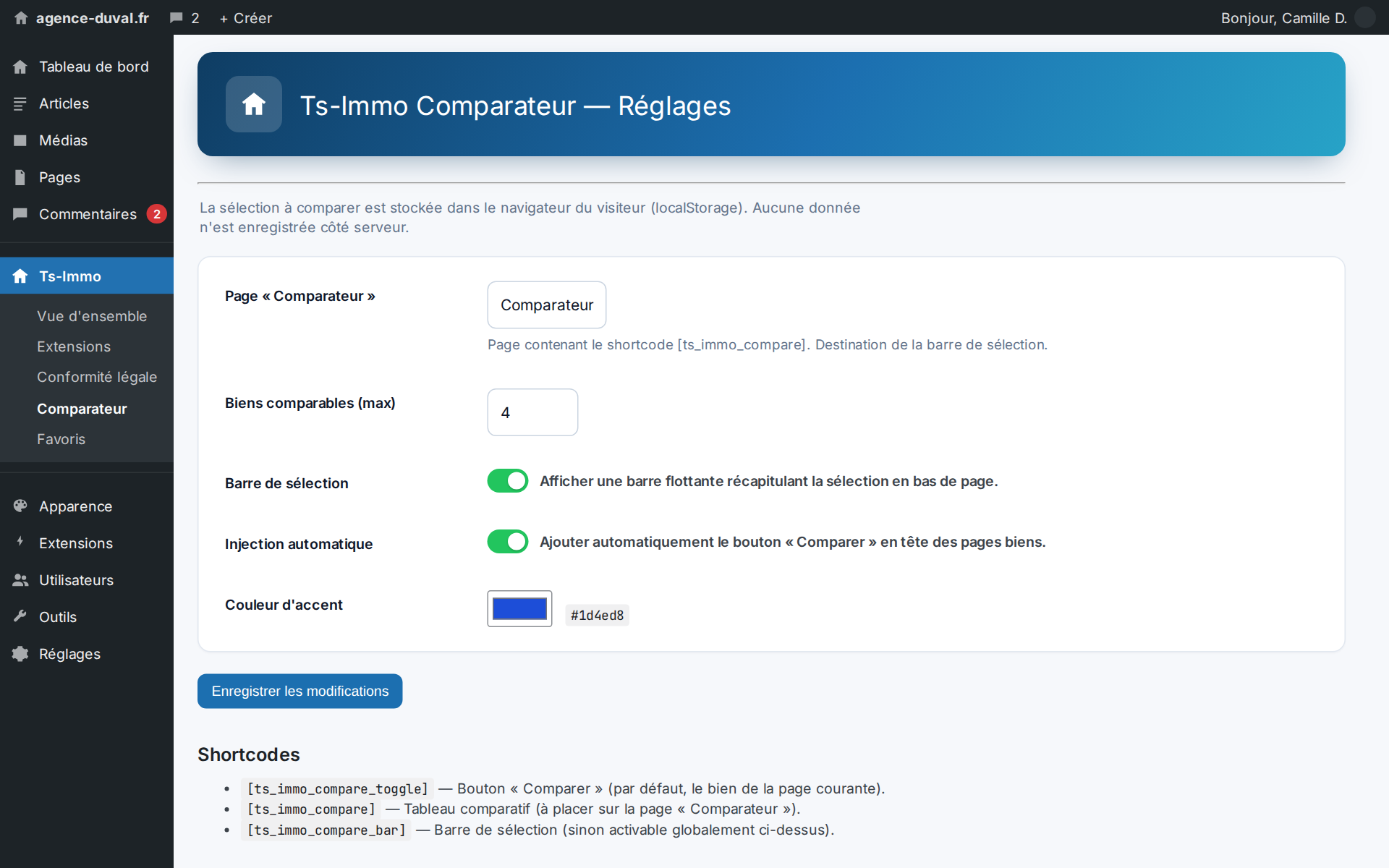Click the Tableau de bord house icon
This screenshot has width=1389, height=868.
tap(20, 67)
